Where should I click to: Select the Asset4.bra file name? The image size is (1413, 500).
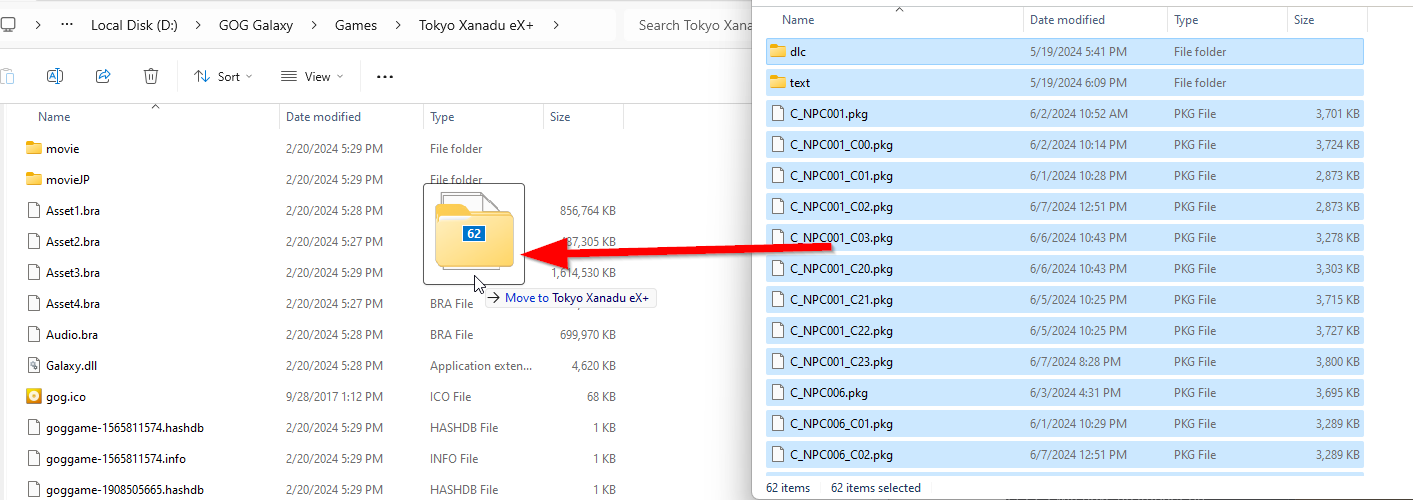point(73,303)
